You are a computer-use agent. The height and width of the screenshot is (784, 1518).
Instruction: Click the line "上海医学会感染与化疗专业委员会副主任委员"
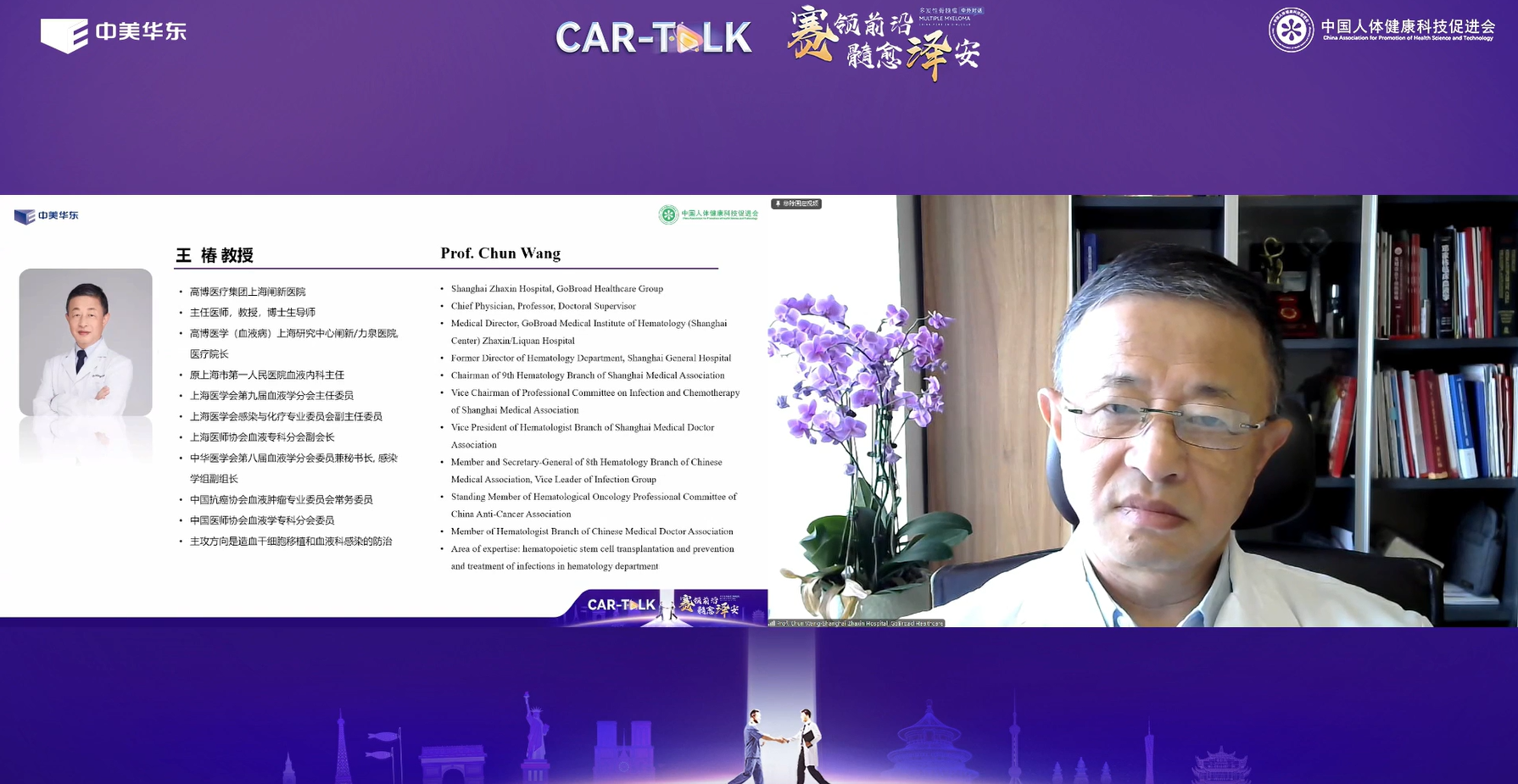tap(286, 416)
